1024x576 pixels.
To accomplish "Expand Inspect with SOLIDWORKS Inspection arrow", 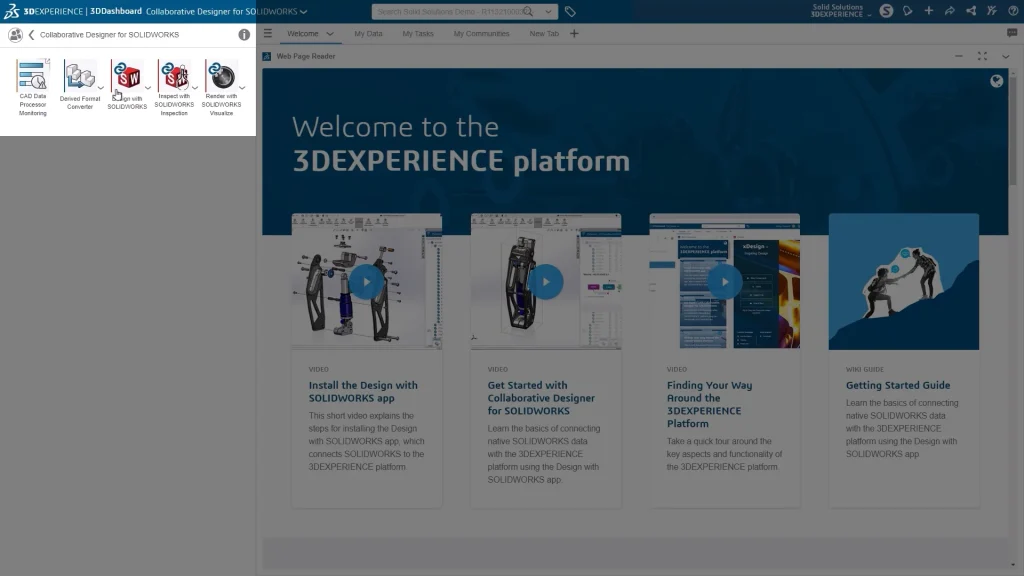I will point(195,88).
